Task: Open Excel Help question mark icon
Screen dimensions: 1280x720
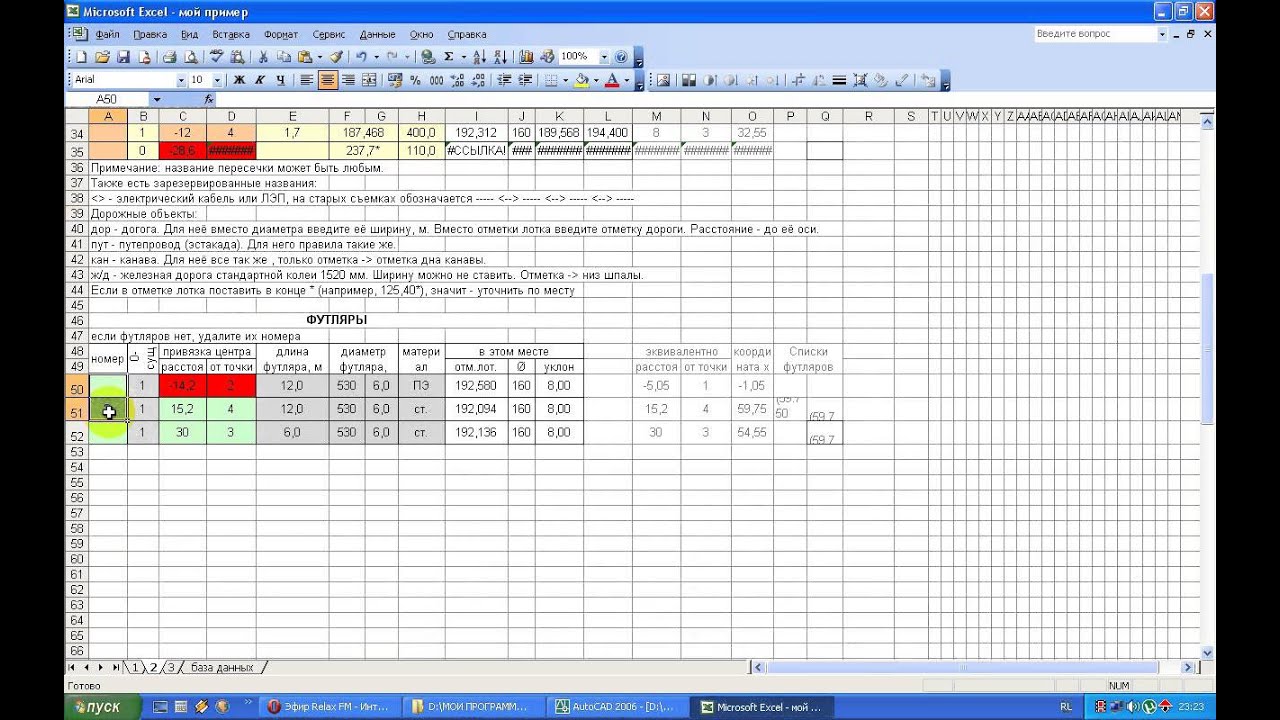Action: (621, 57)
